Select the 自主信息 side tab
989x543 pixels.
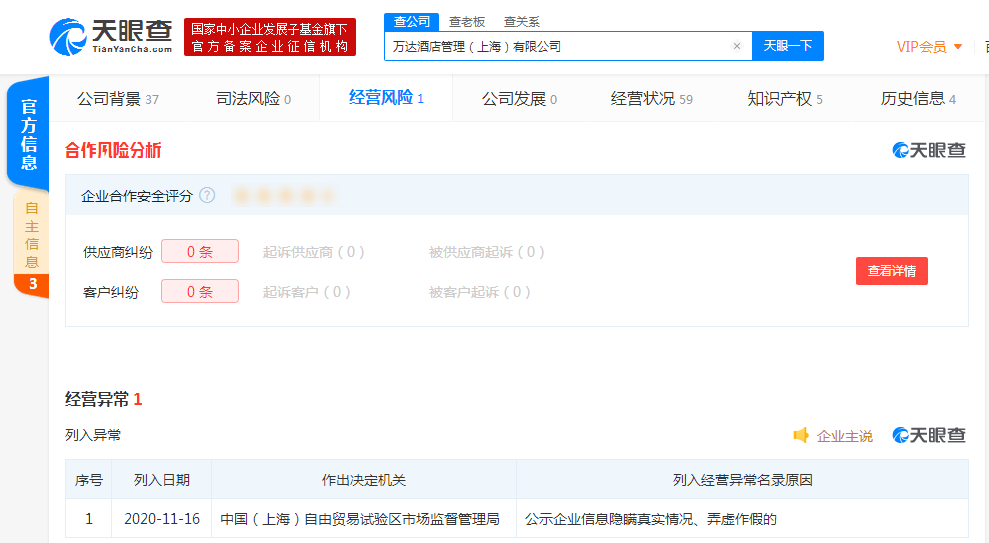32,235
